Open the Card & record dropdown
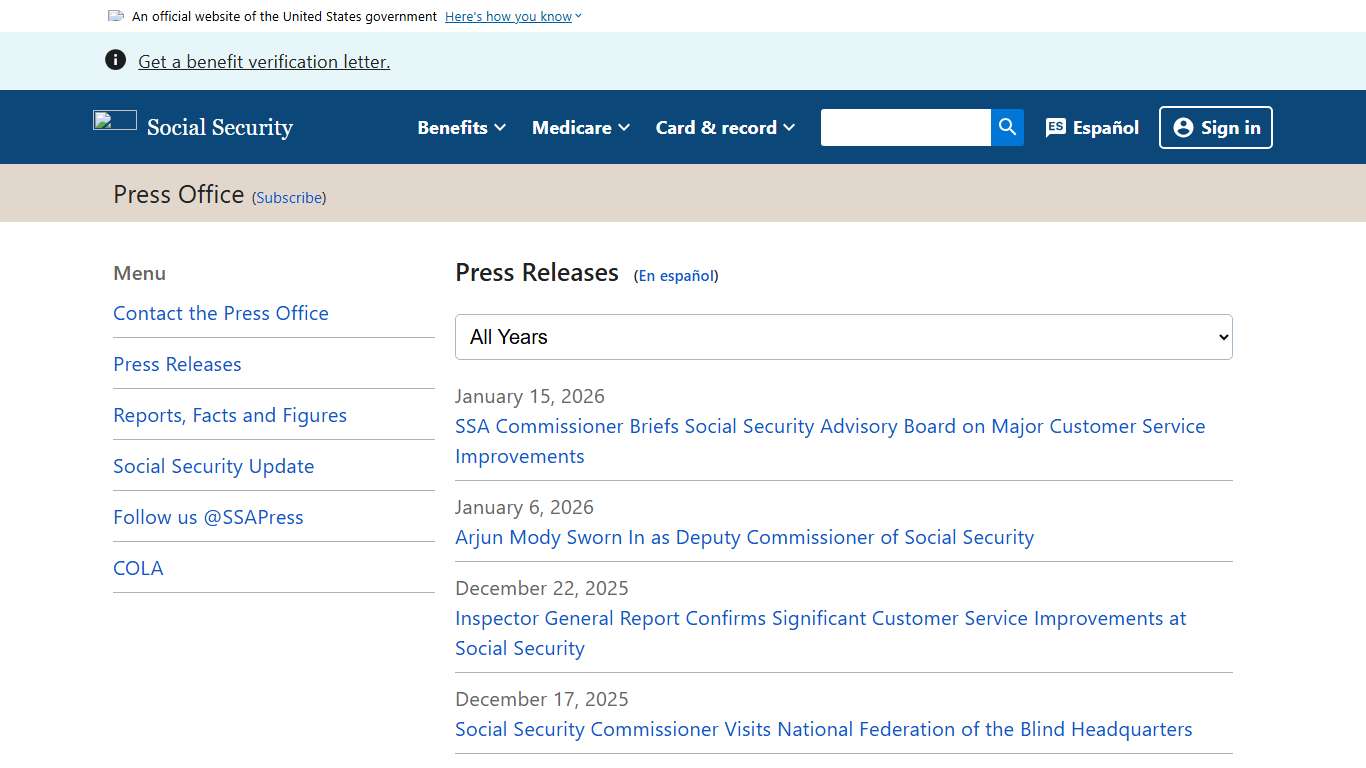This screenshot has height=768, width=1366. click(x=724, y=127)
